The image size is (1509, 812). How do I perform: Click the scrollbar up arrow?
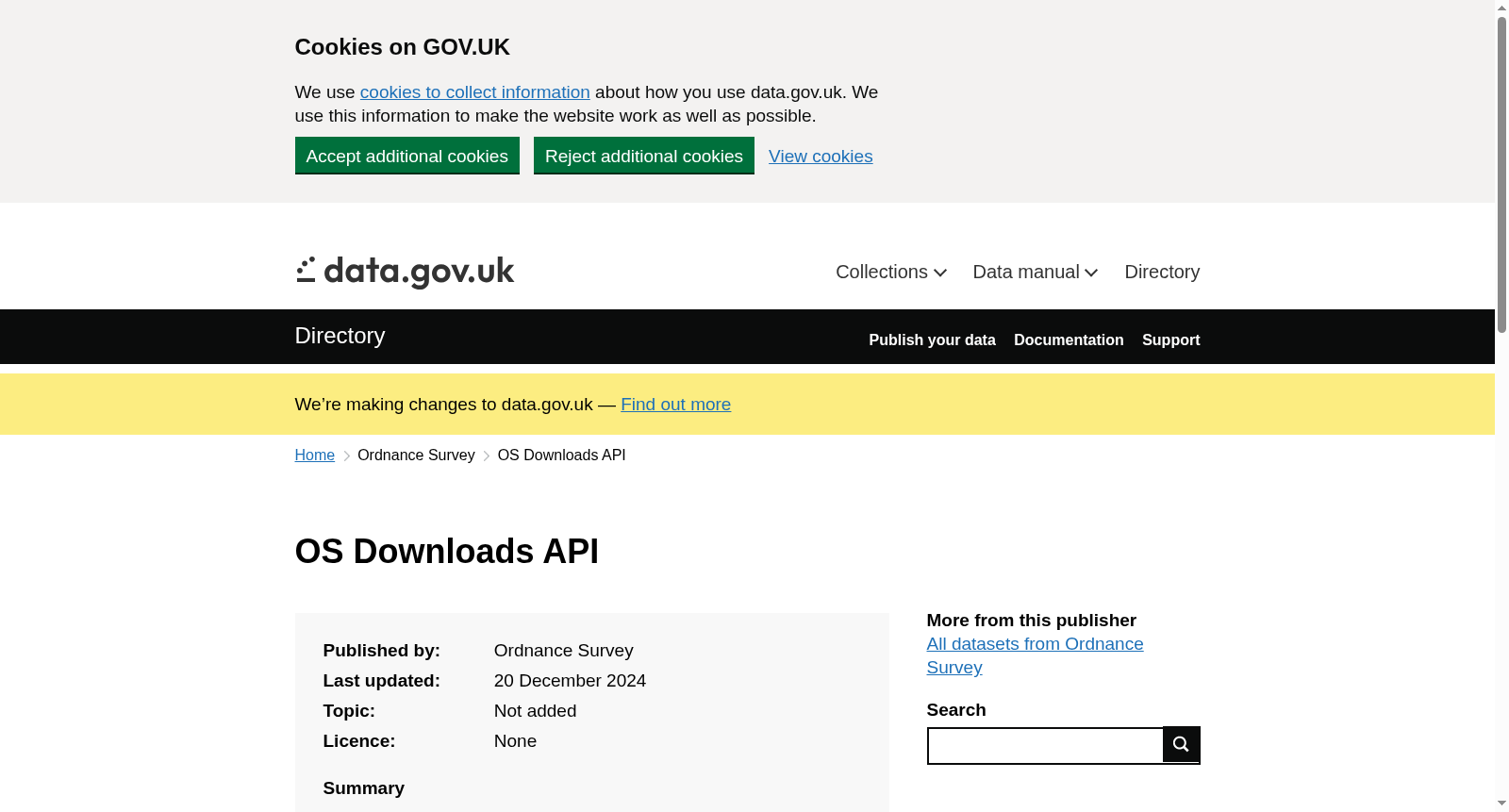tap(1501, 8)
